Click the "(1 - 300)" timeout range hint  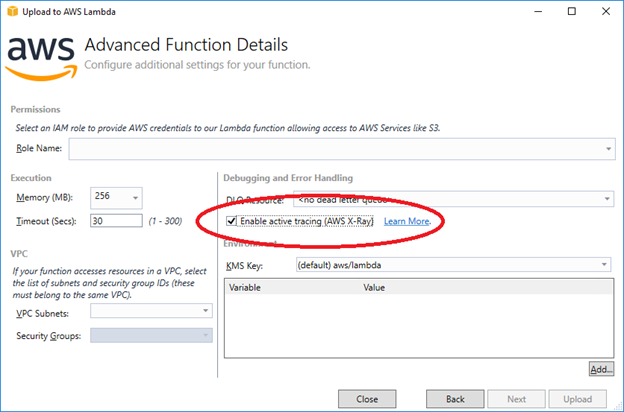point(165,221)
